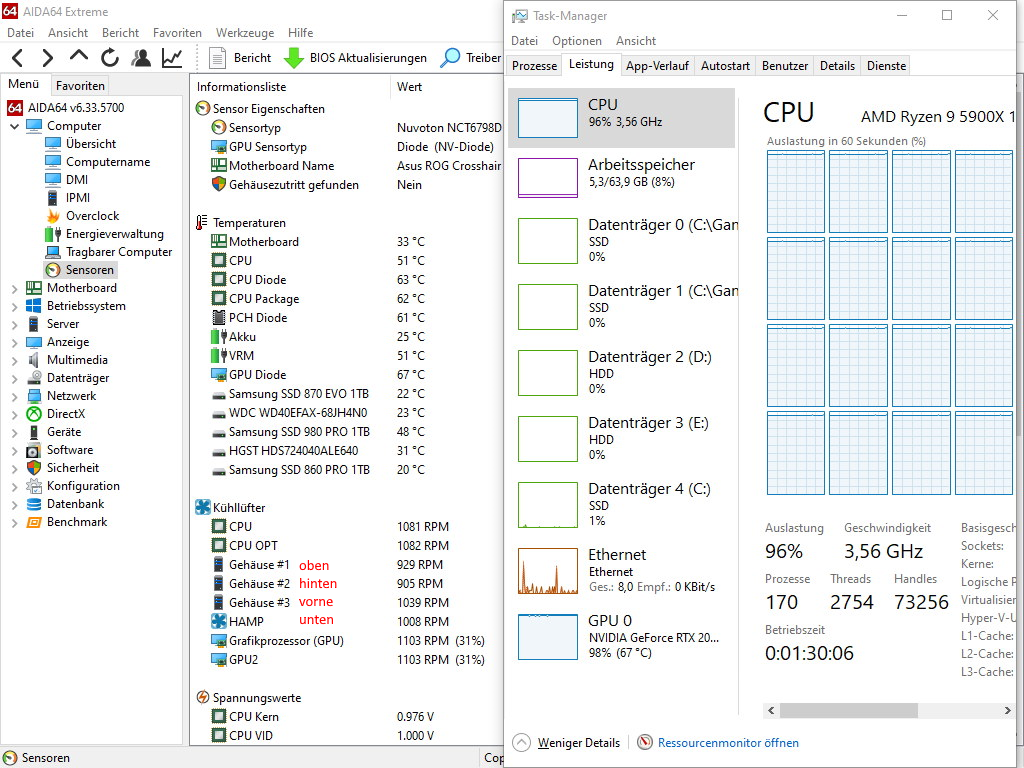Screen dimensions: 1024x768
Task: Click the horizontal scrollbar left arrow in Task-Manager
Action: 771,710
